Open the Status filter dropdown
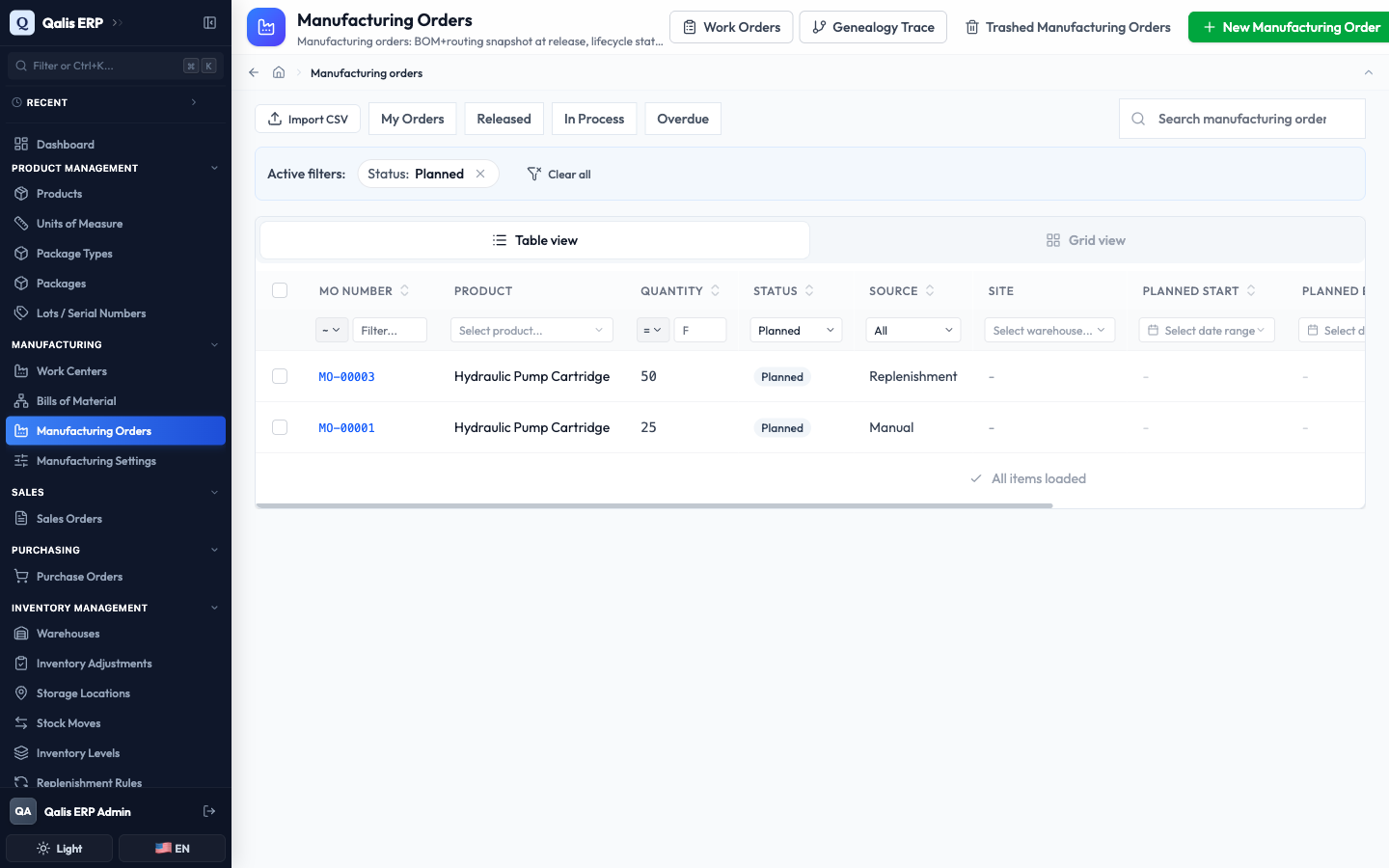The height and width of the screenshot is (868, 1389). tap(796, 330)
